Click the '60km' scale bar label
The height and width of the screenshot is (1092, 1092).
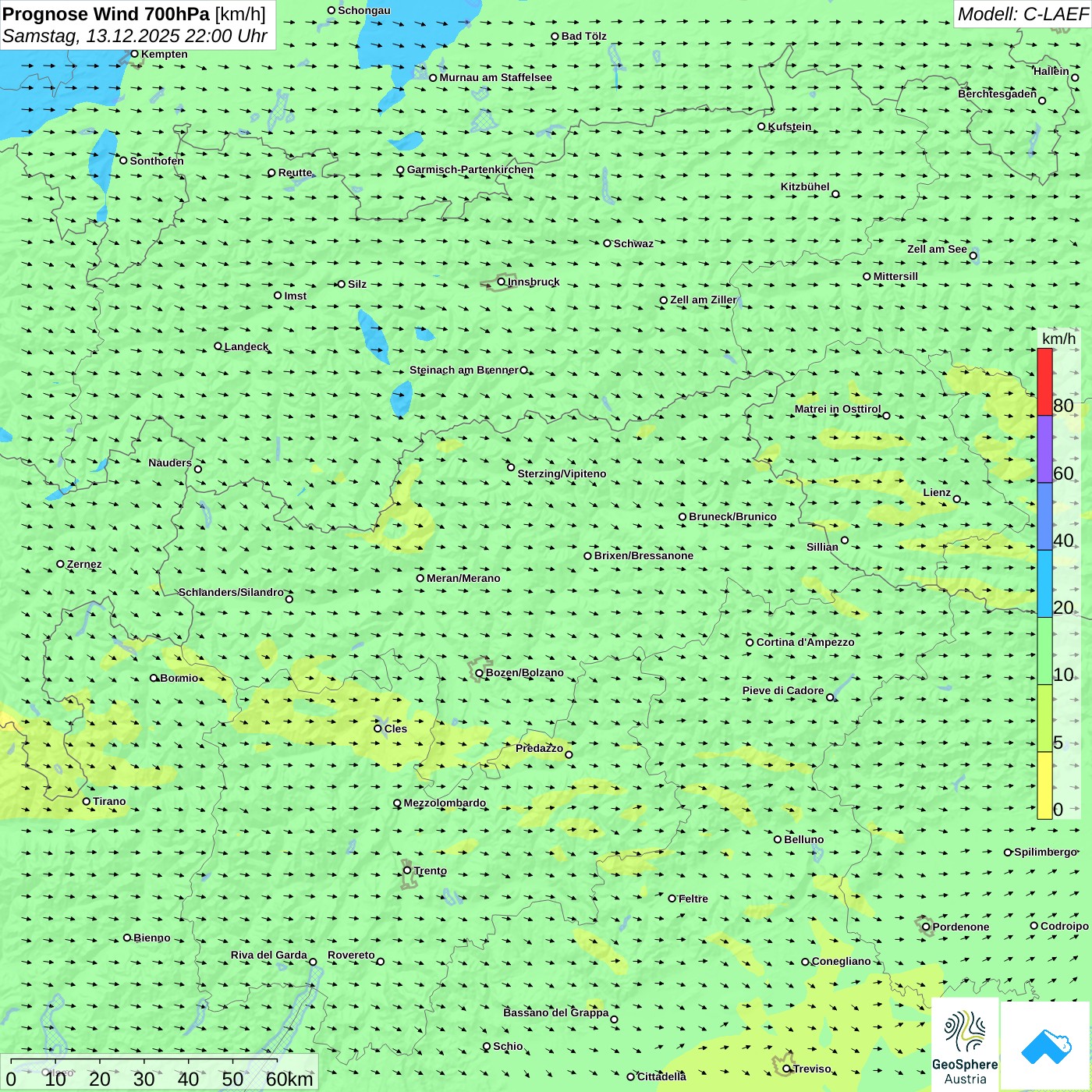click(x=289, y=1079)
